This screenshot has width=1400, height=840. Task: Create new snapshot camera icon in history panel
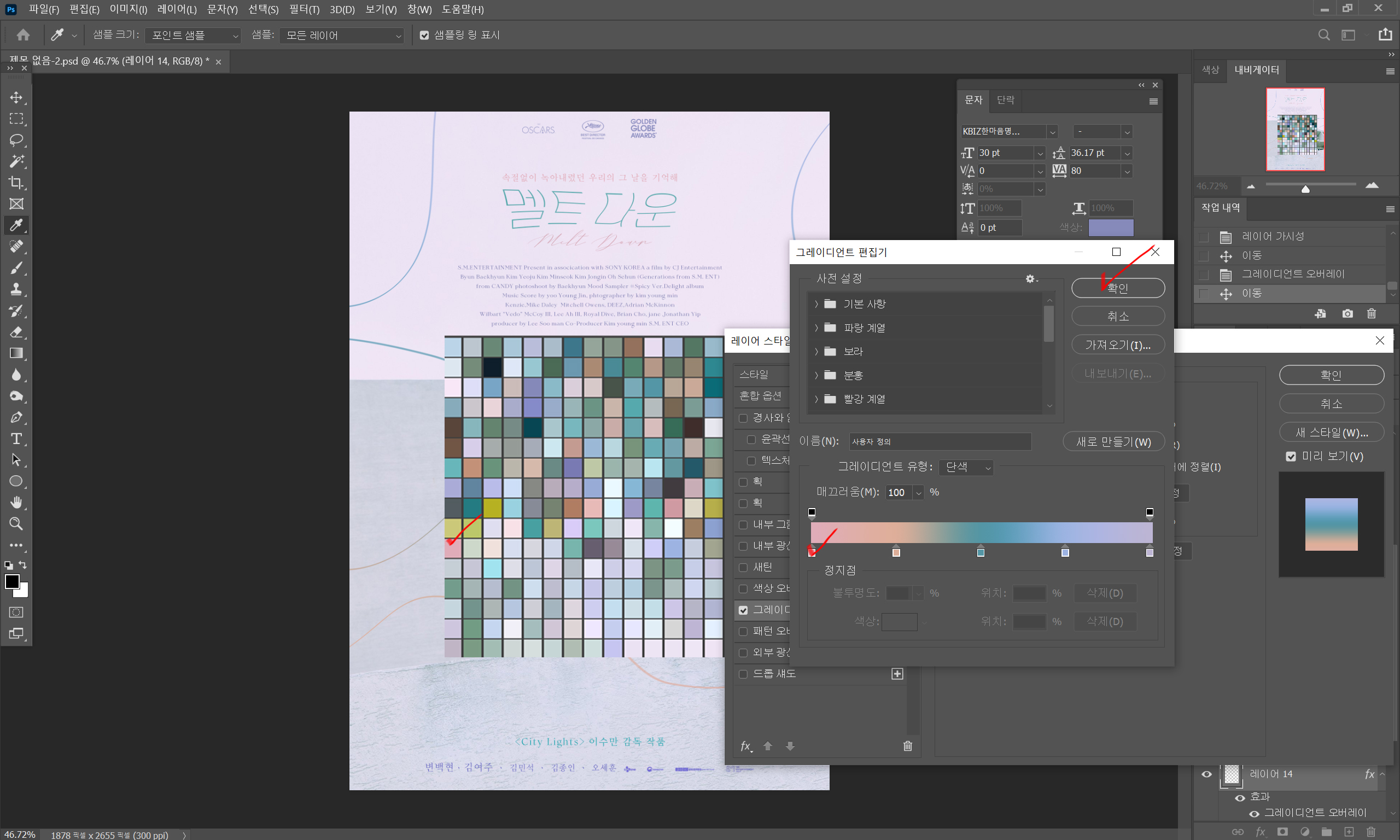1347,313
